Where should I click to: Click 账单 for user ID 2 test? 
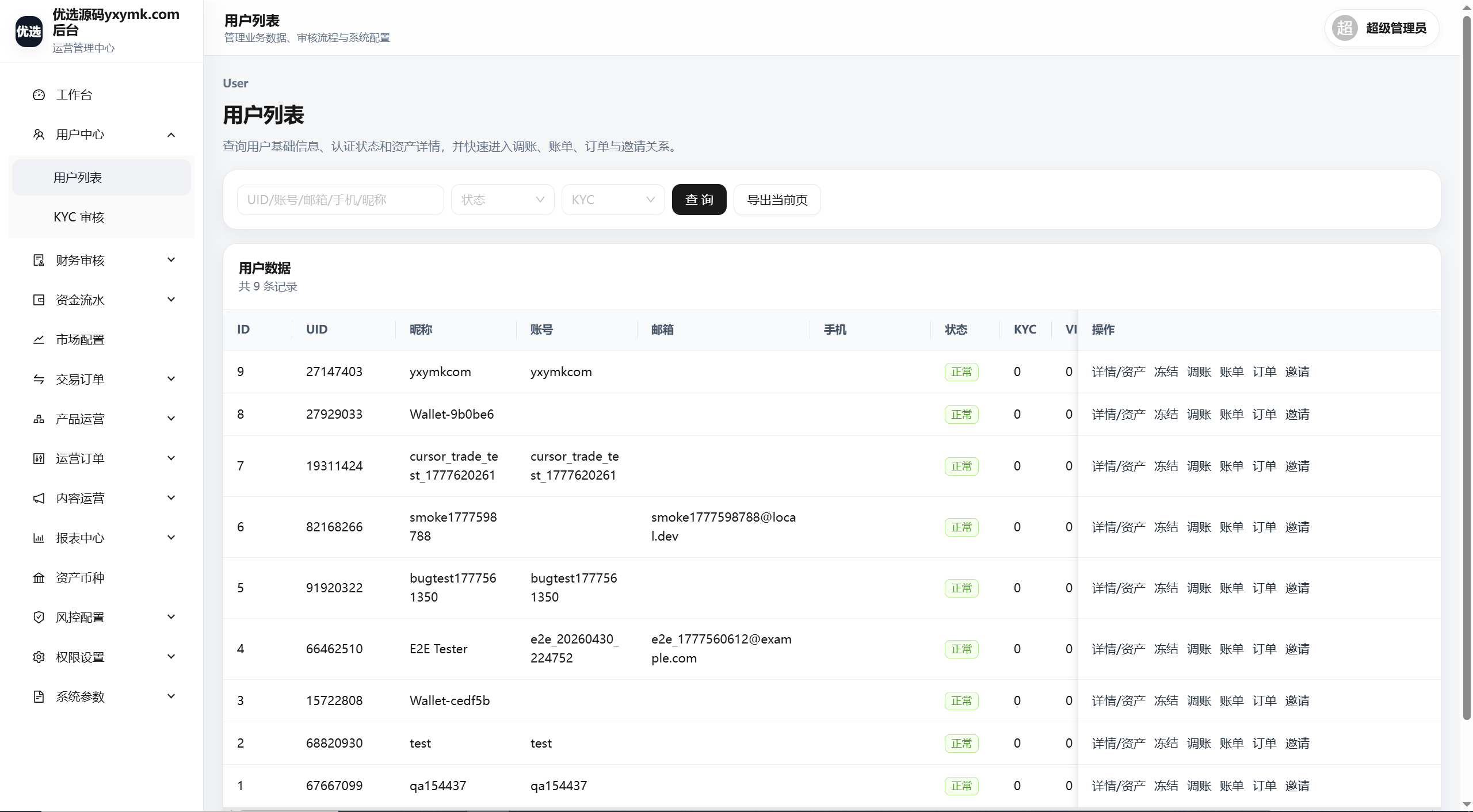pos(1232,744)
